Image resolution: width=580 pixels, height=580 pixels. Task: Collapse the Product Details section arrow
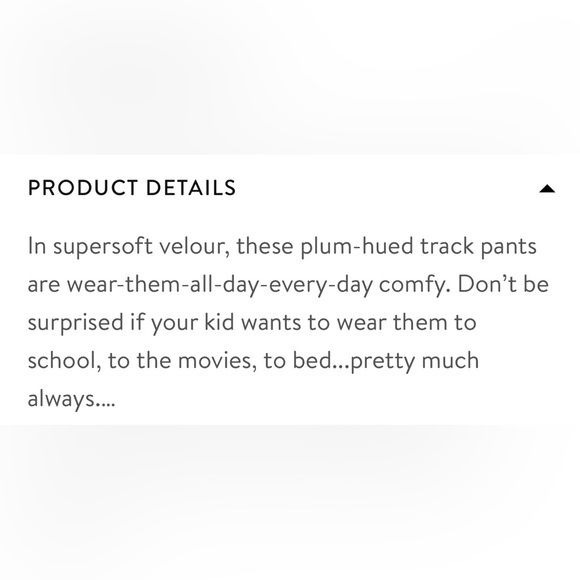coord(547,189)
